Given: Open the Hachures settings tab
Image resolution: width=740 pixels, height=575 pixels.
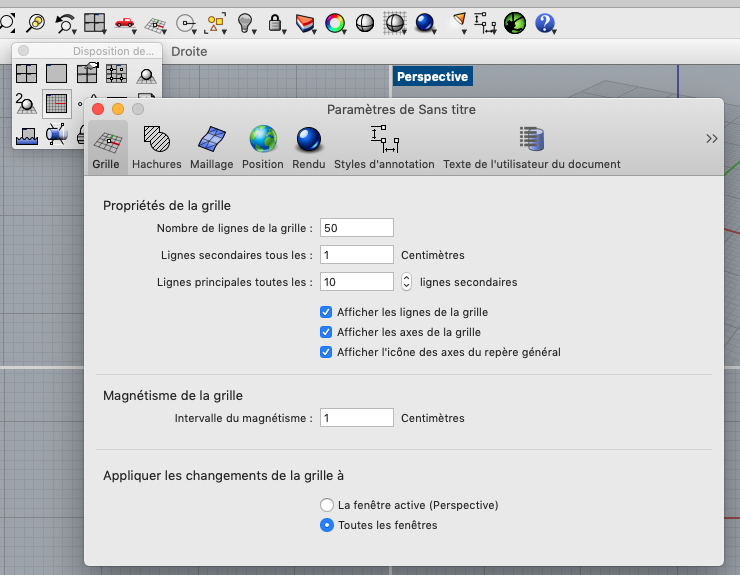Looking at the screenshot, I should [x=157, y=147].
